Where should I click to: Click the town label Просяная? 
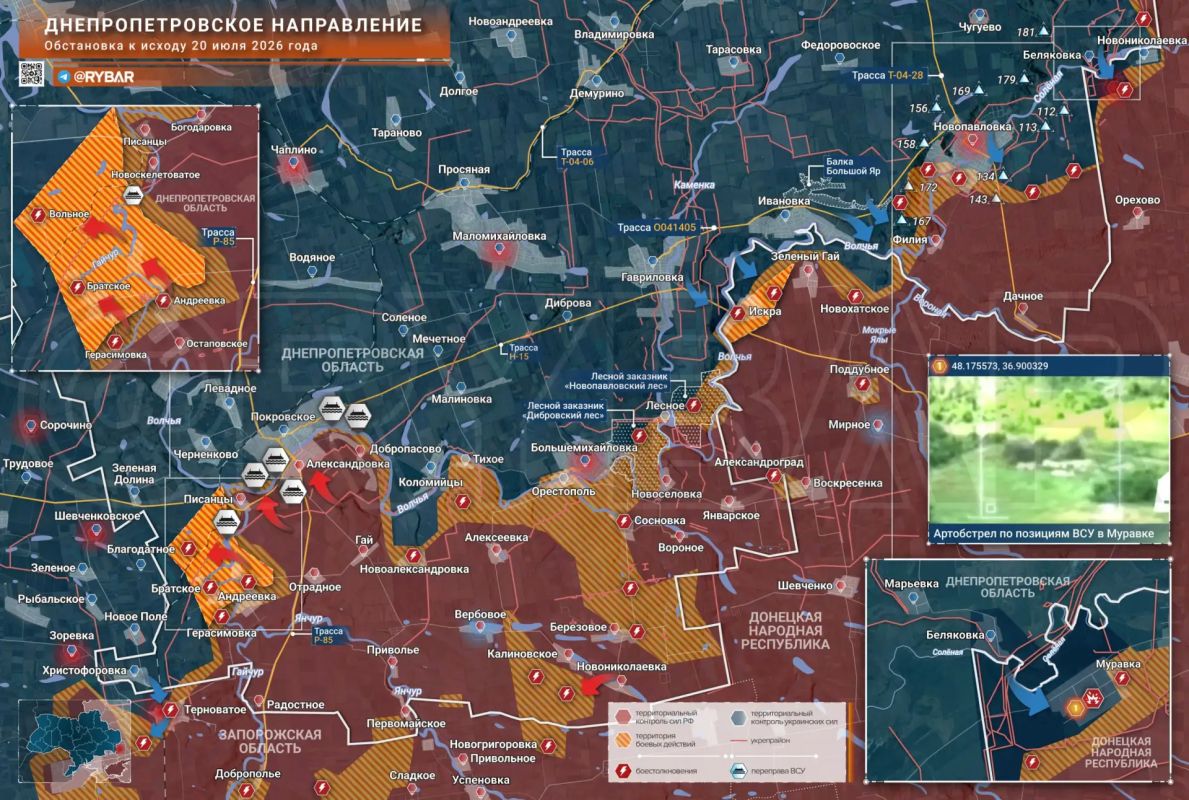[x=464, y=169]
